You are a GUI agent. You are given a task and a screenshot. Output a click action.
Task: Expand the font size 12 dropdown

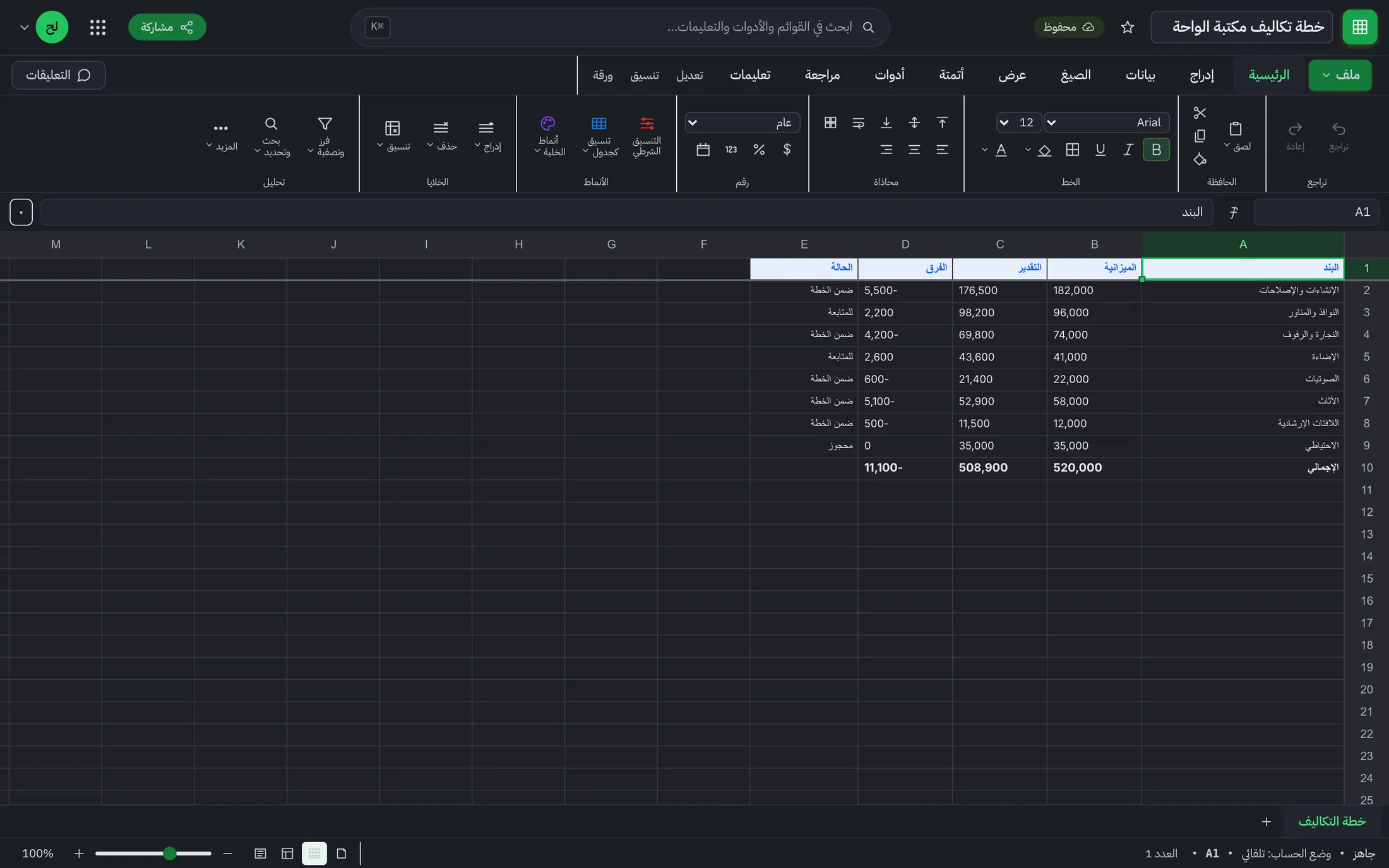[x=1018, y=122]
